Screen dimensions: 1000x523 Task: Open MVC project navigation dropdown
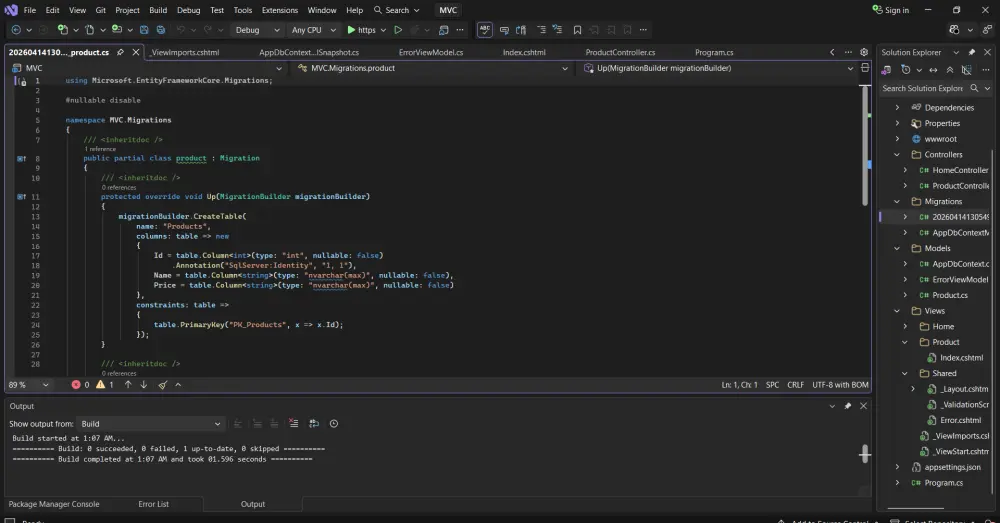(147, 68)
